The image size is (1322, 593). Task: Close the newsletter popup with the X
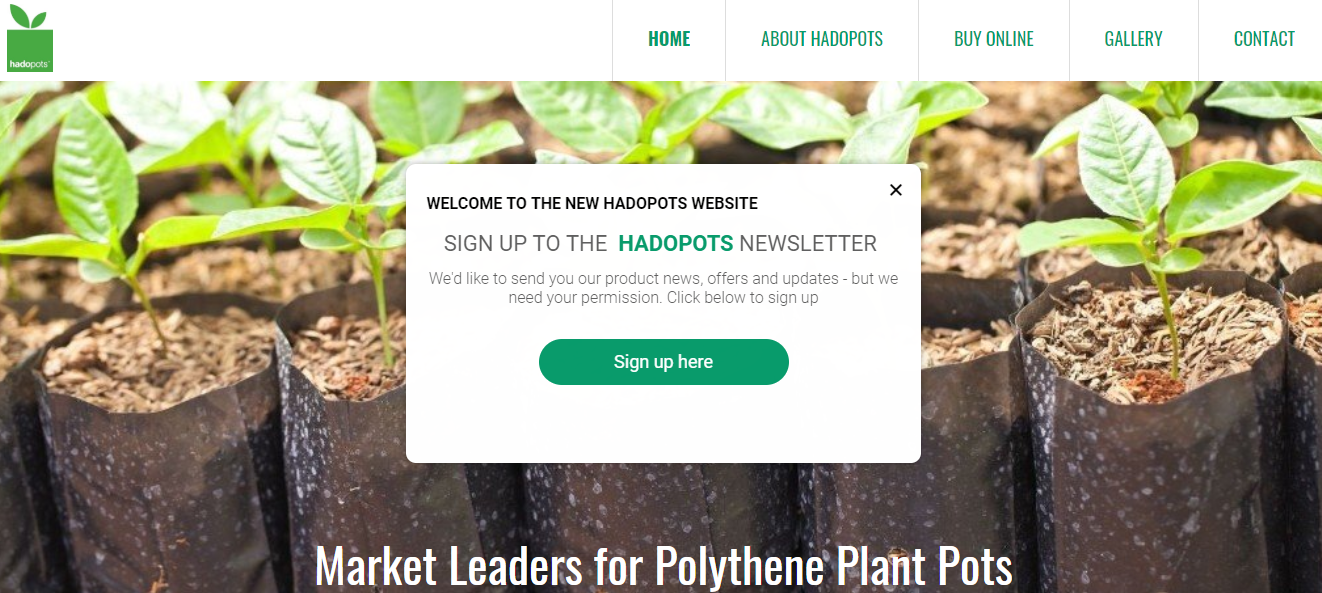coord(896,190)
